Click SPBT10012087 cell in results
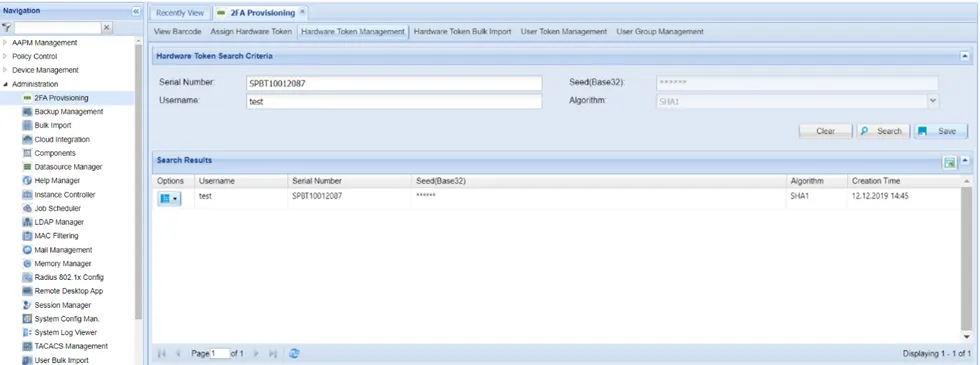 pos(349,196)
